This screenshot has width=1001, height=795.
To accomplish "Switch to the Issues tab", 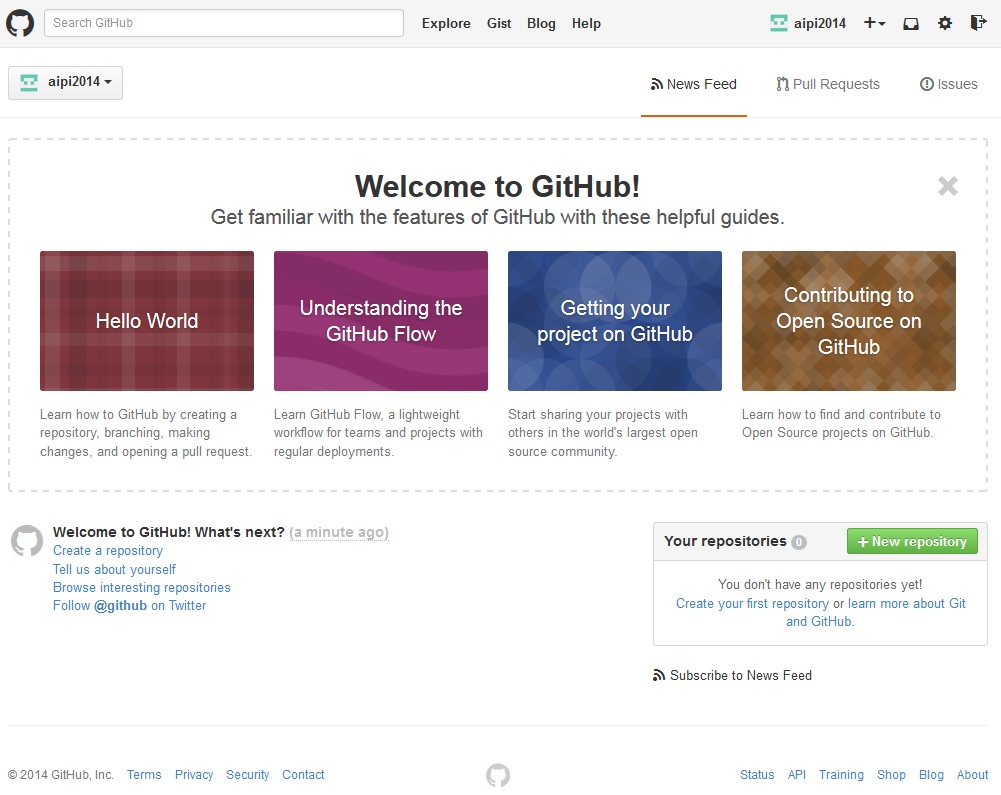I will click(949, 84).
